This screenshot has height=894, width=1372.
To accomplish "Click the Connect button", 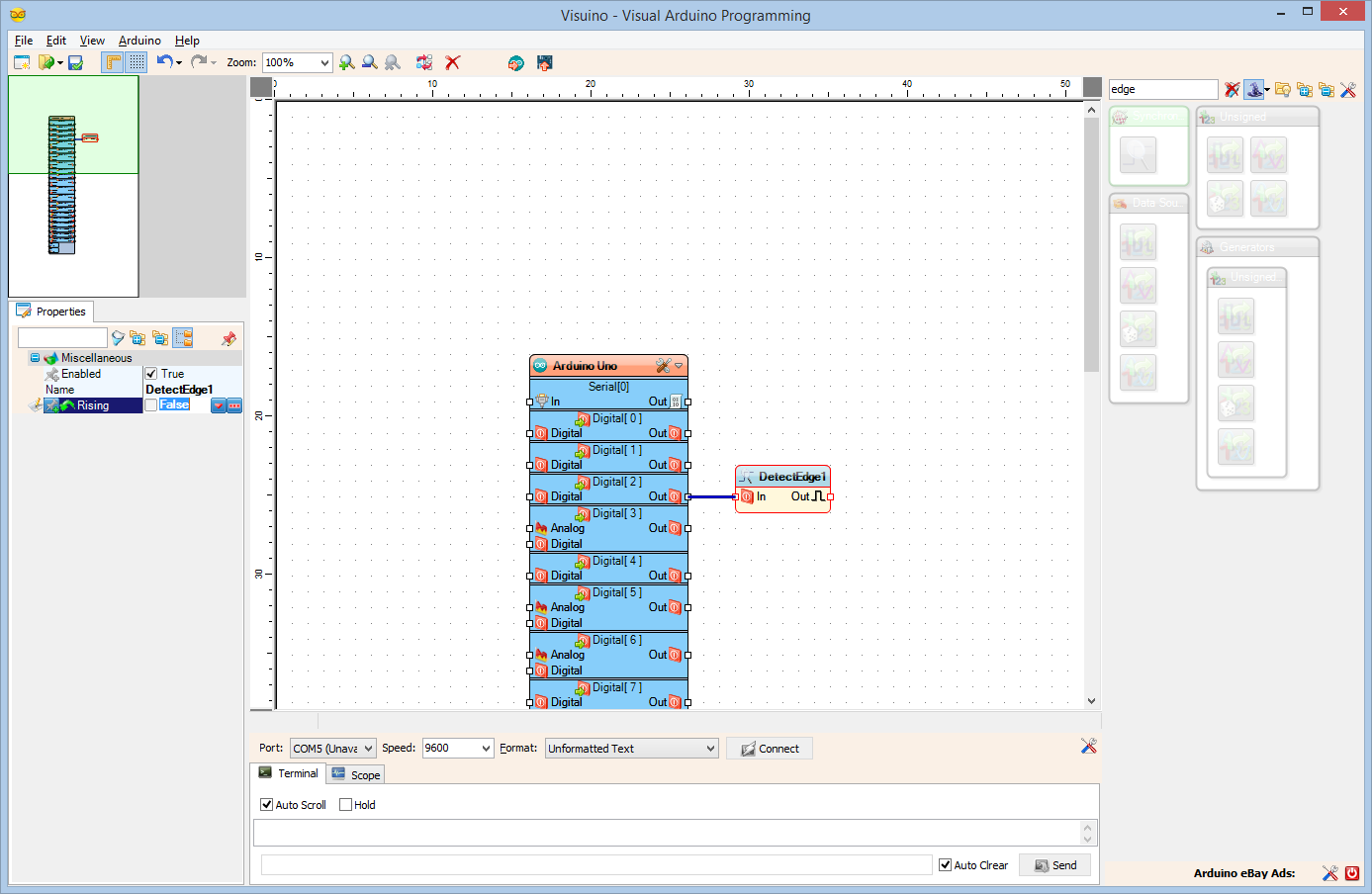I will (770, 748).
